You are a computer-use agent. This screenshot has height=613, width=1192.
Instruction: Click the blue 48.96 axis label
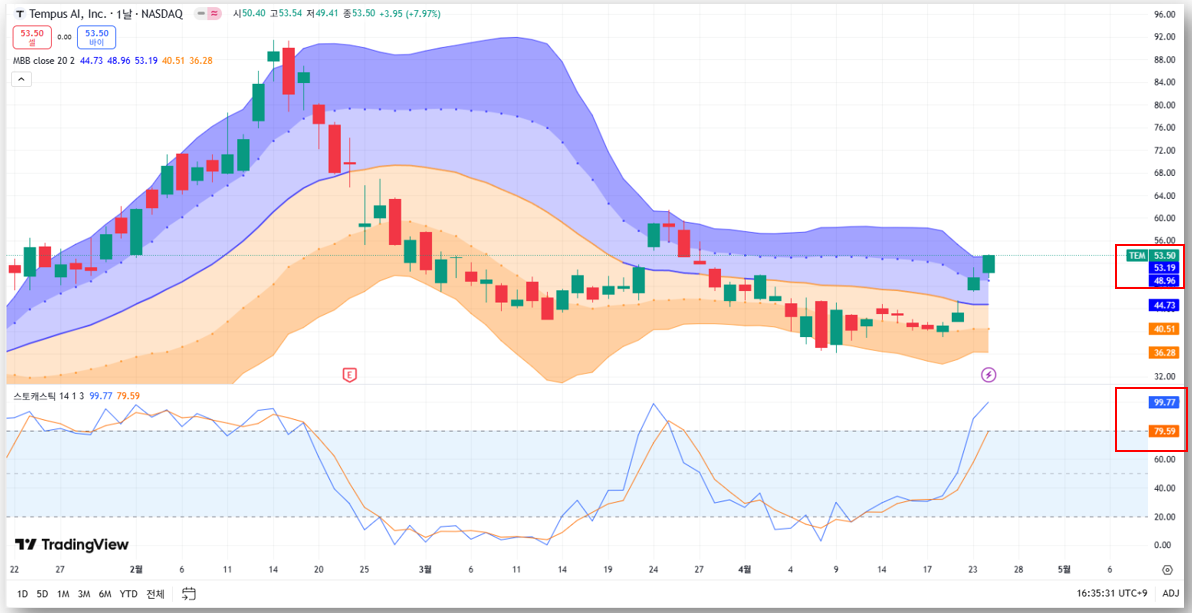[x=1164, y=281]
